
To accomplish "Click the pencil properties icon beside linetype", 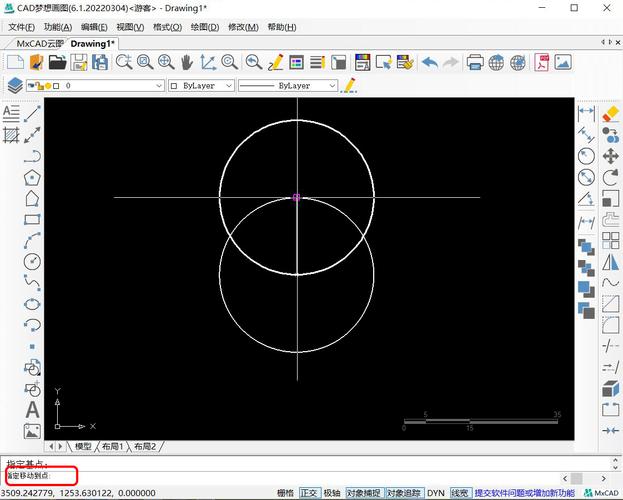I will [x=349, y=85].
